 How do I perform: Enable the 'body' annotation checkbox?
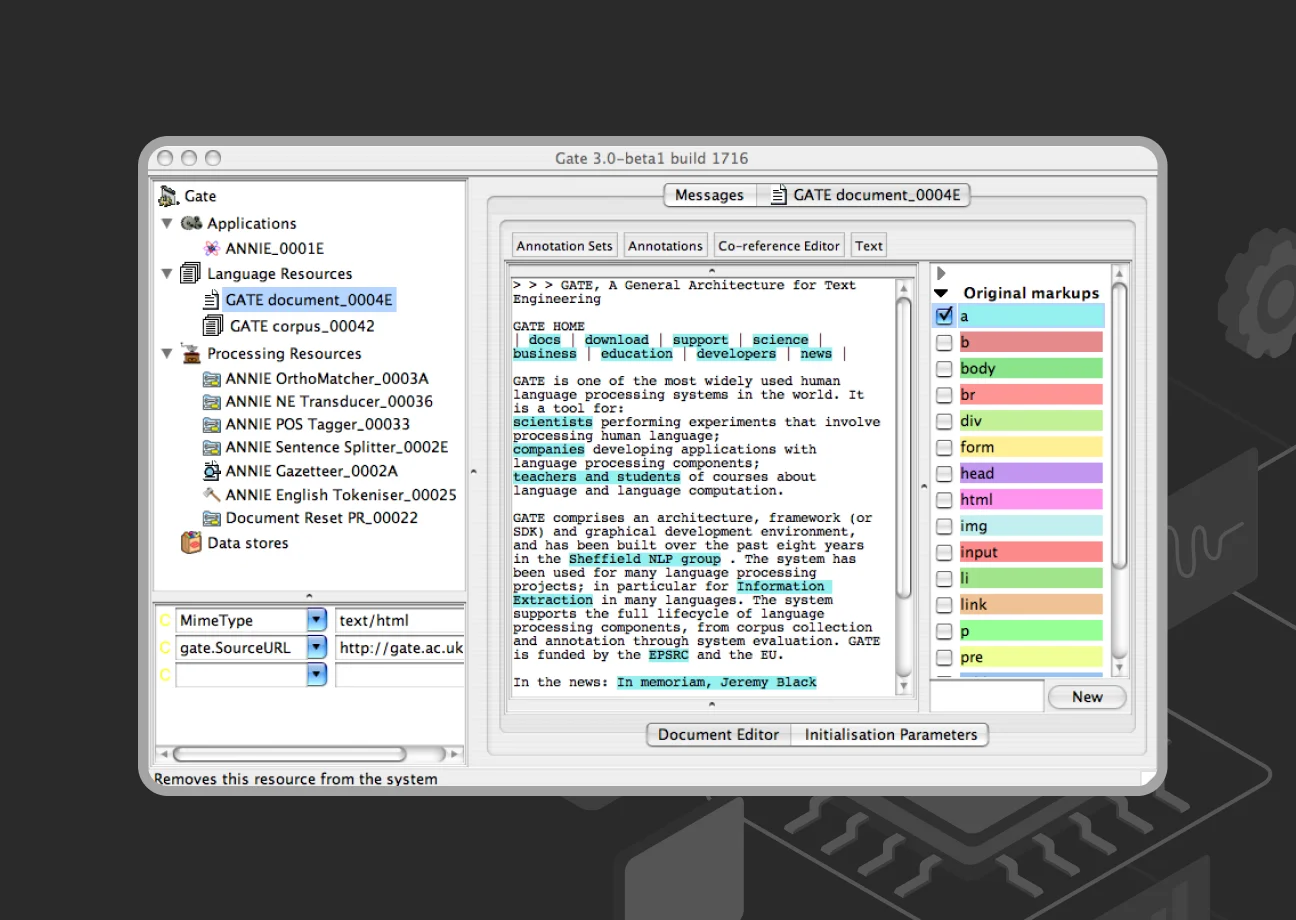tap(944, 368)
